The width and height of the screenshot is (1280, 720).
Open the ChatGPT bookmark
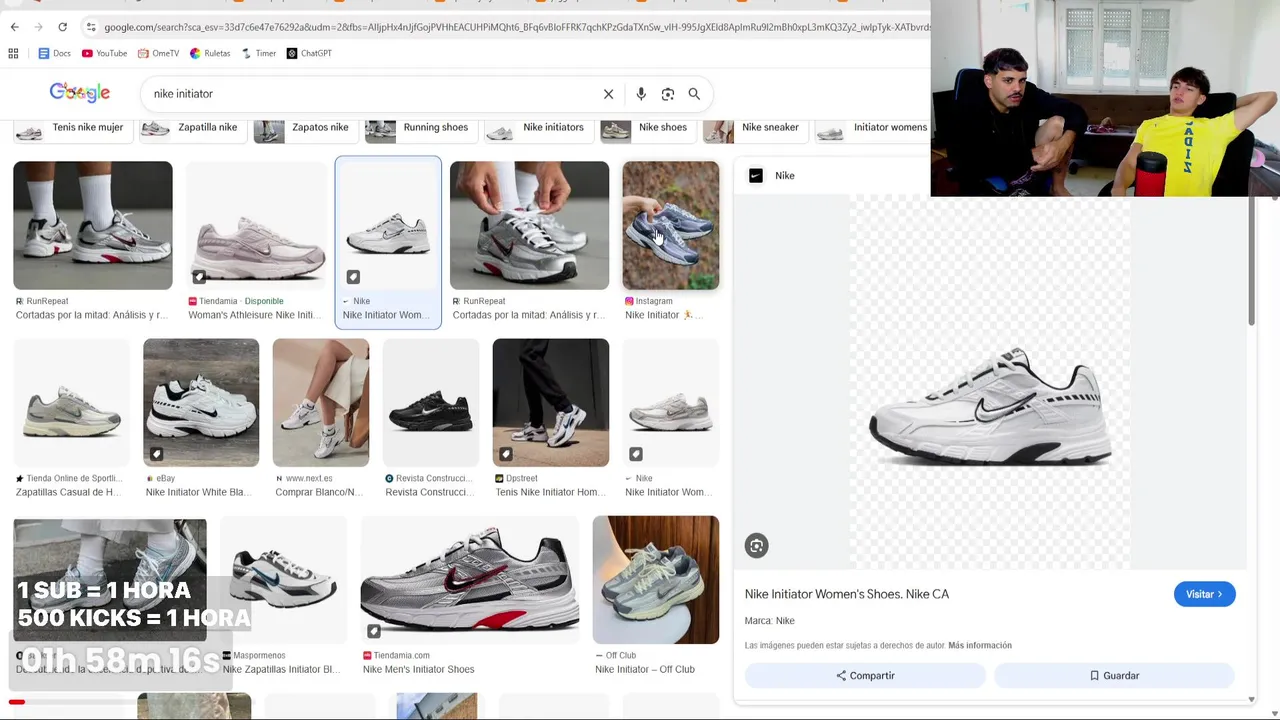(309, 53)
